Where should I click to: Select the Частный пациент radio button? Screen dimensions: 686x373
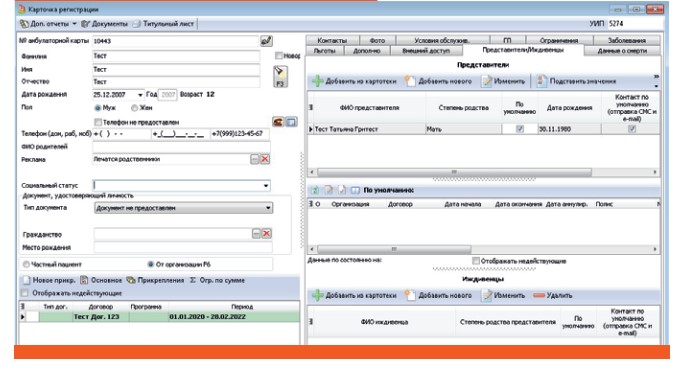[x=26, y=264]
